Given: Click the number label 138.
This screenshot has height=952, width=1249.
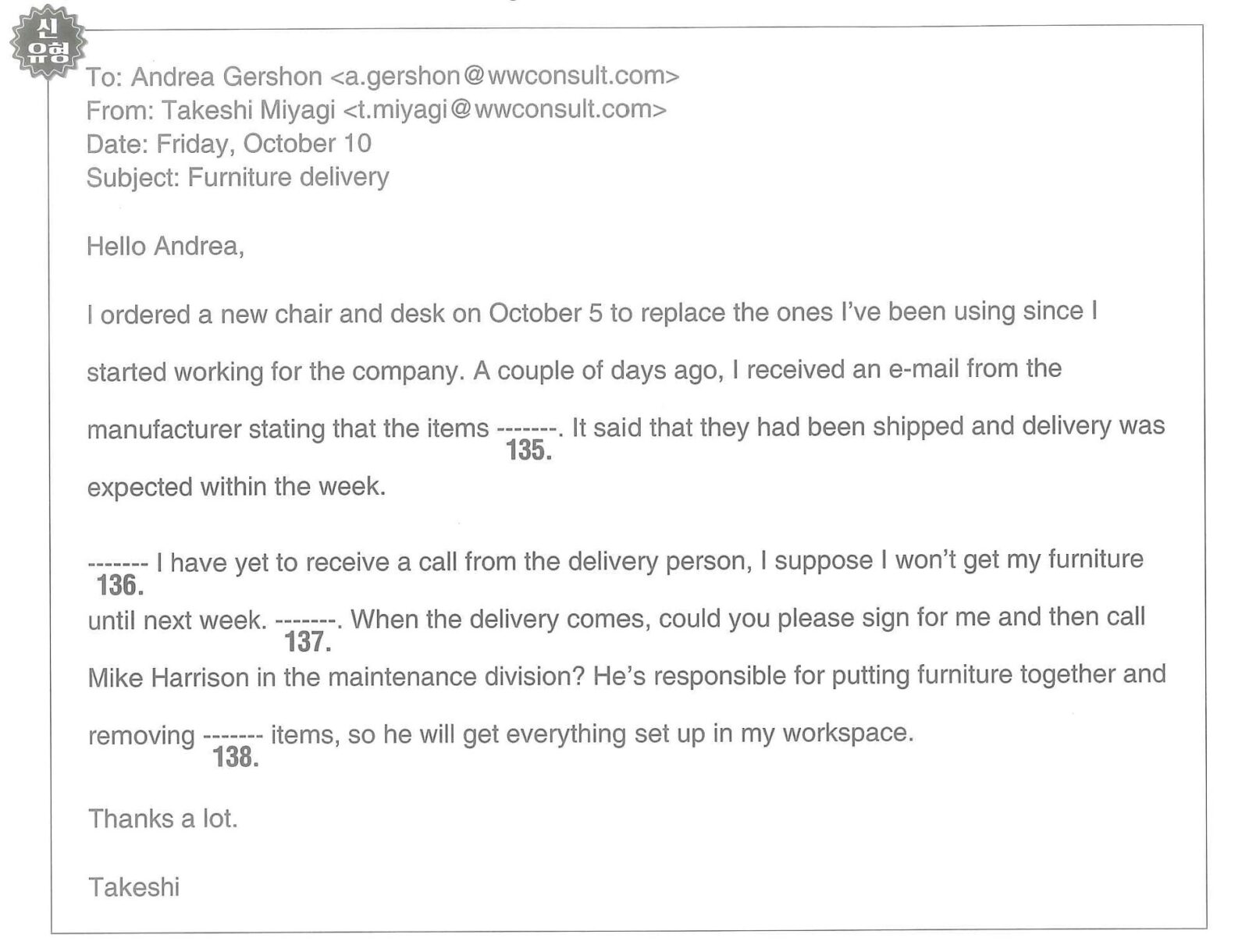Looking at the screenshot, I should click(x=236, y=757).
